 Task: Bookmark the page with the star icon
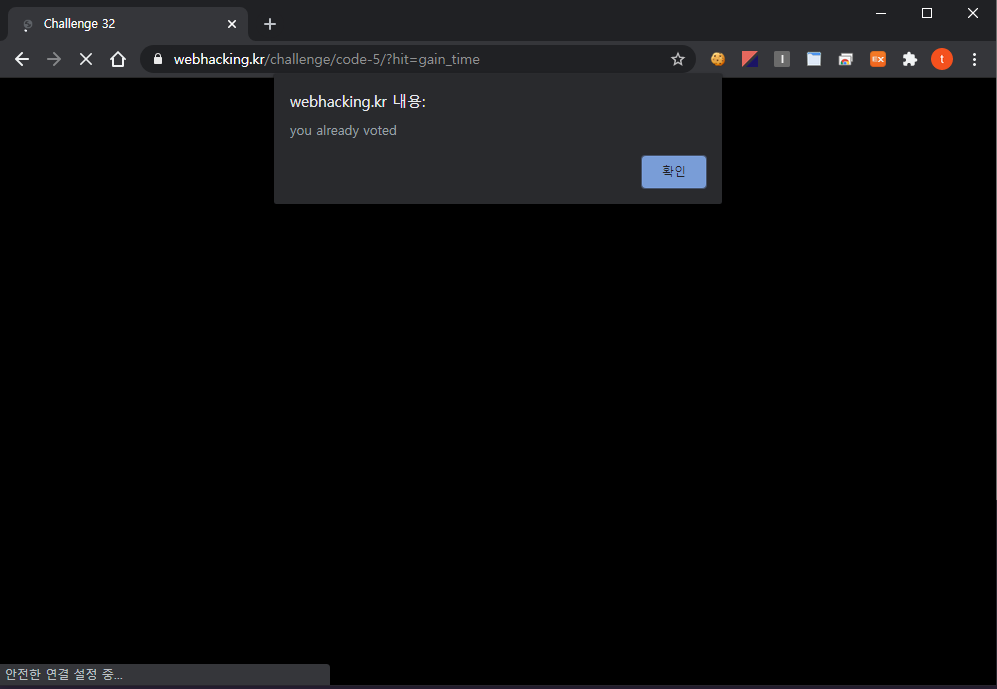[678, 59]
